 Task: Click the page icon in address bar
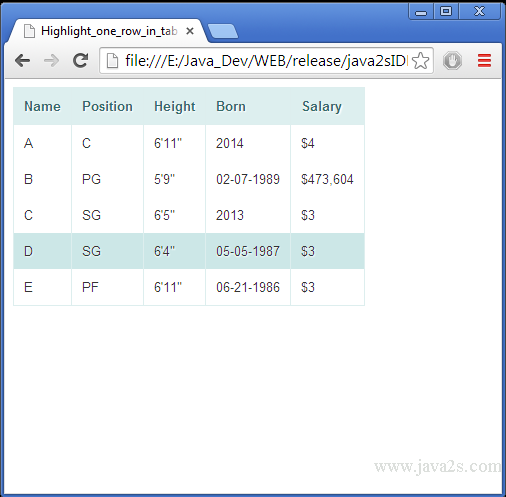pyautogui.click(x=112, y=61)
